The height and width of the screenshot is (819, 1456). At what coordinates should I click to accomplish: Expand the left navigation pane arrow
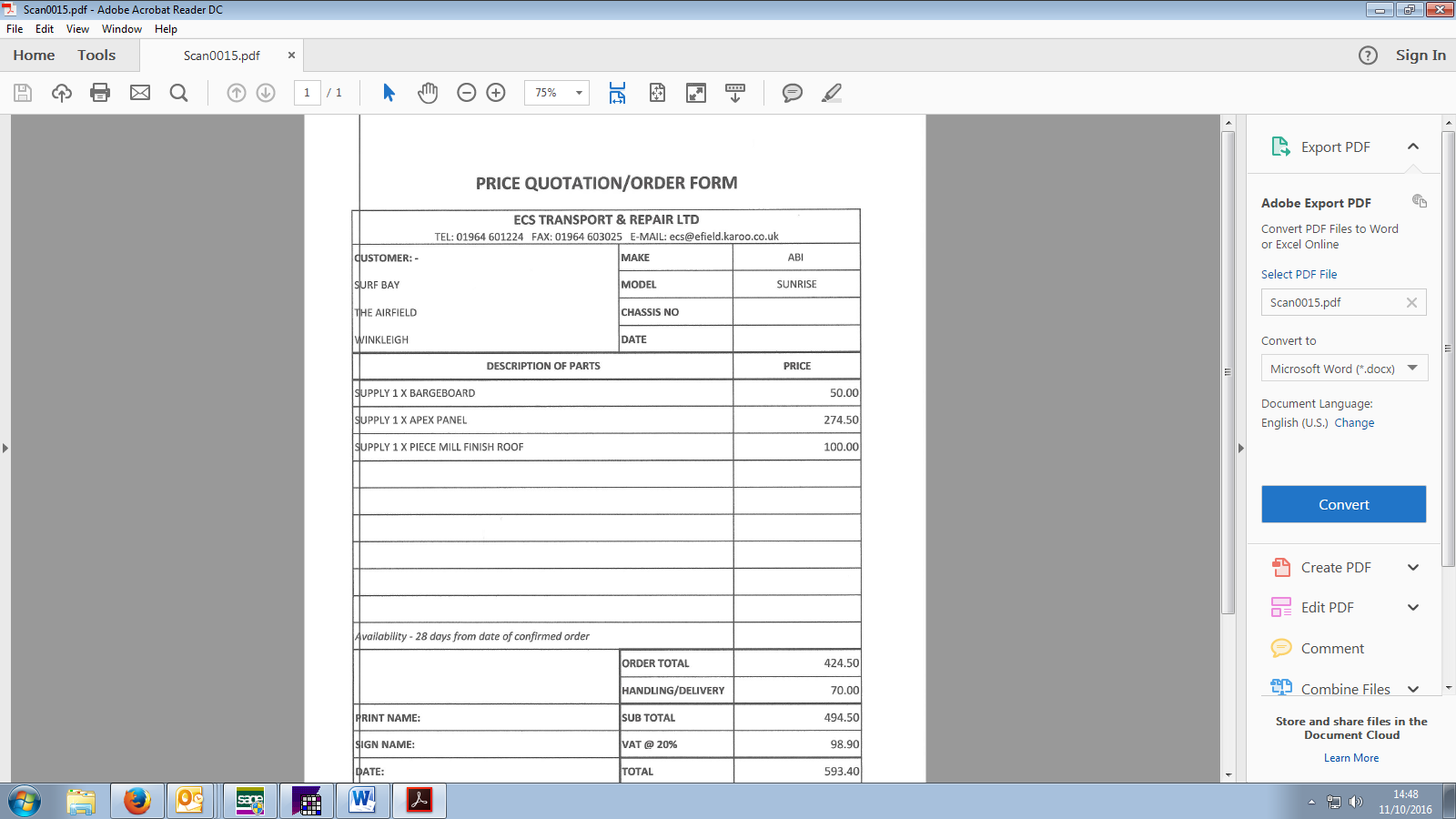click(5, 448)
